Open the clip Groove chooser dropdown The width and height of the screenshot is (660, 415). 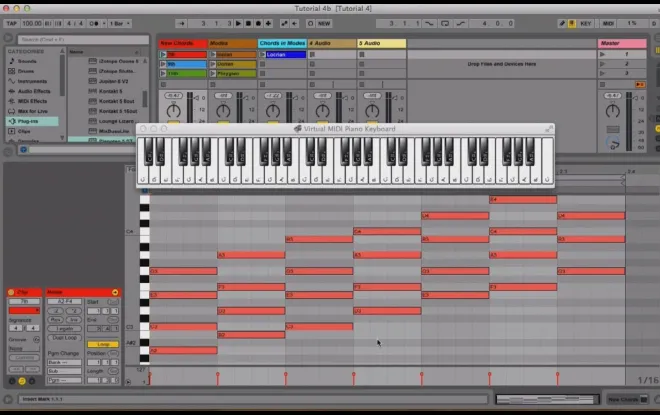24,349
